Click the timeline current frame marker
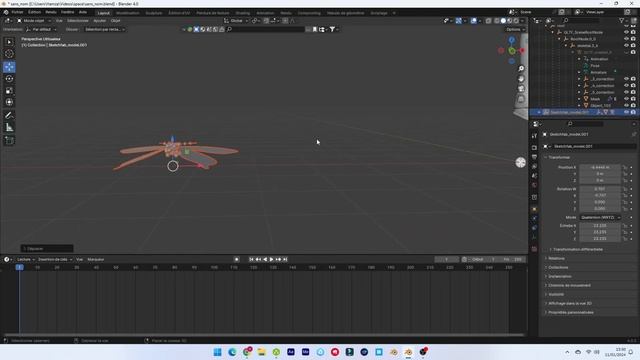 pos(19,267)
